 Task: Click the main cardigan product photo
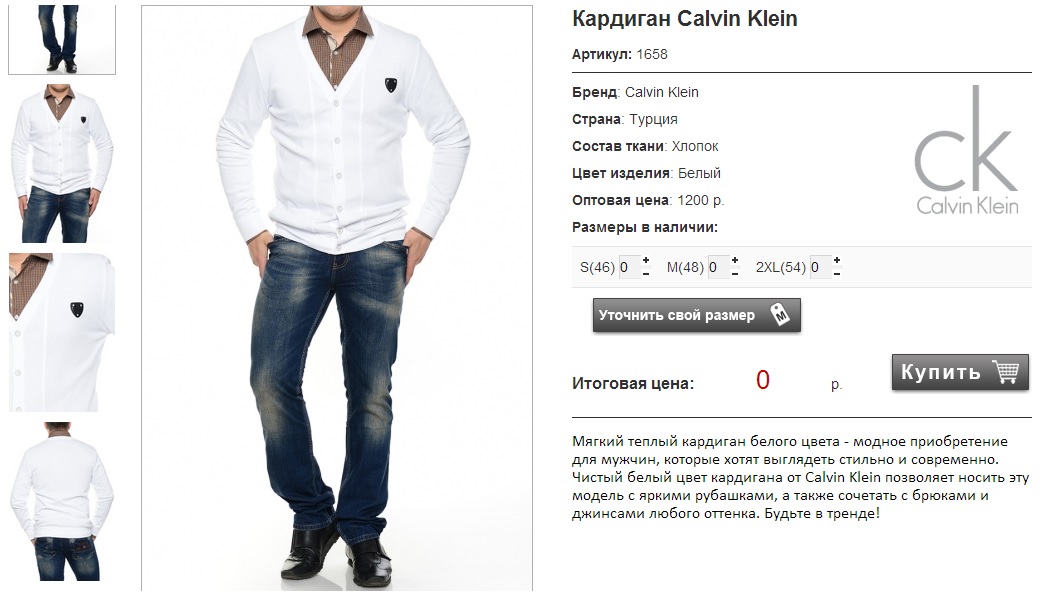tap(337, 298)
